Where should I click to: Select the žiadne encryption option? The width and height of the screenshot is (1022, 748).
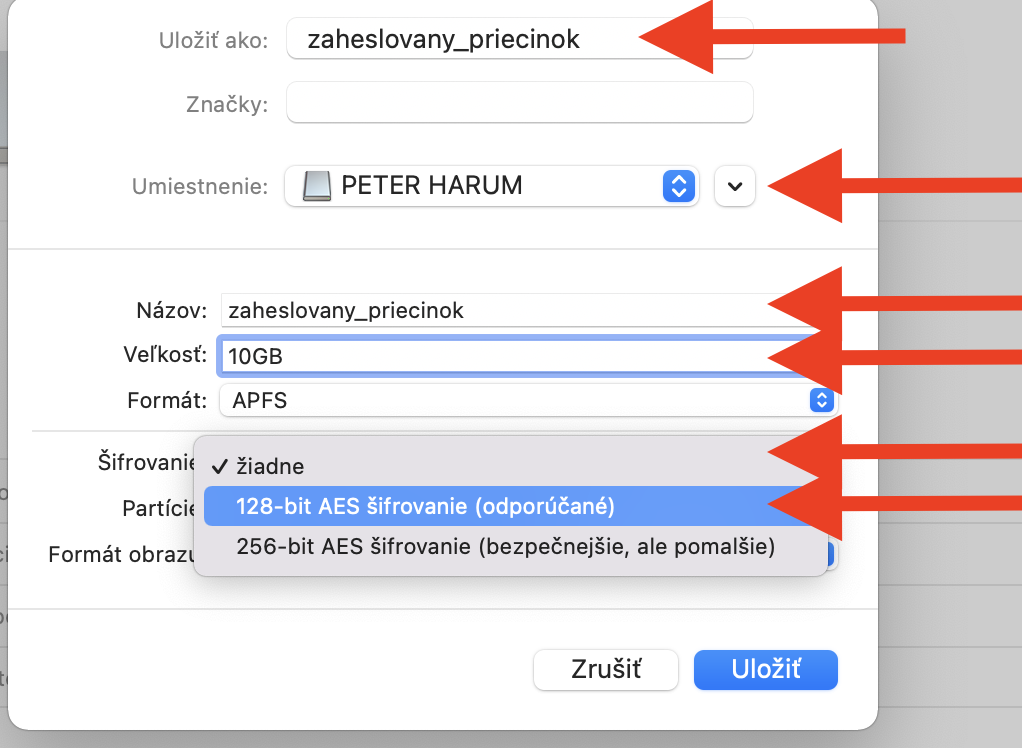click(270, 467)
